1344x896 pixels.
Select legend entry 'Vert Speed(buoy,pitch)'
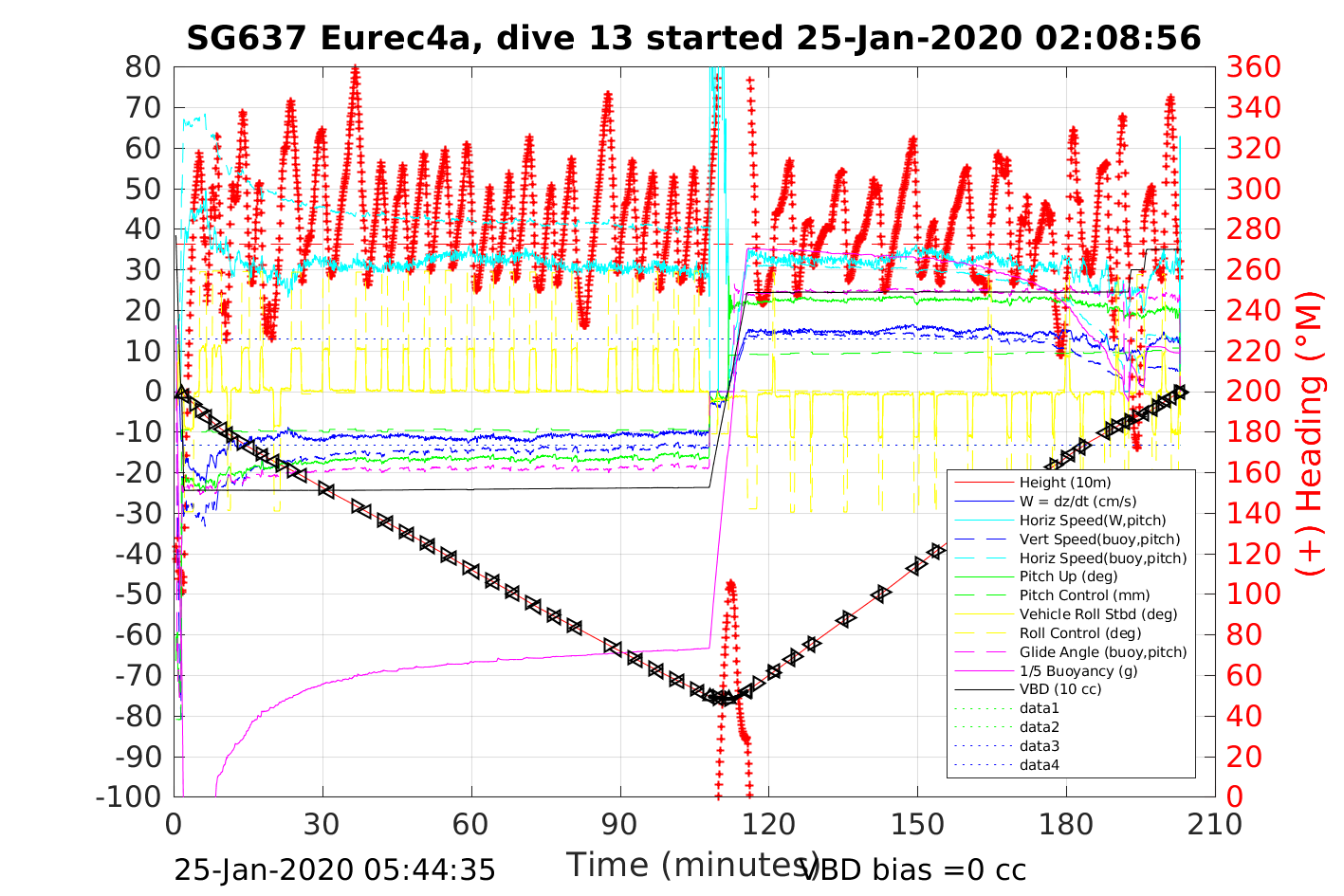(1100, 539)
